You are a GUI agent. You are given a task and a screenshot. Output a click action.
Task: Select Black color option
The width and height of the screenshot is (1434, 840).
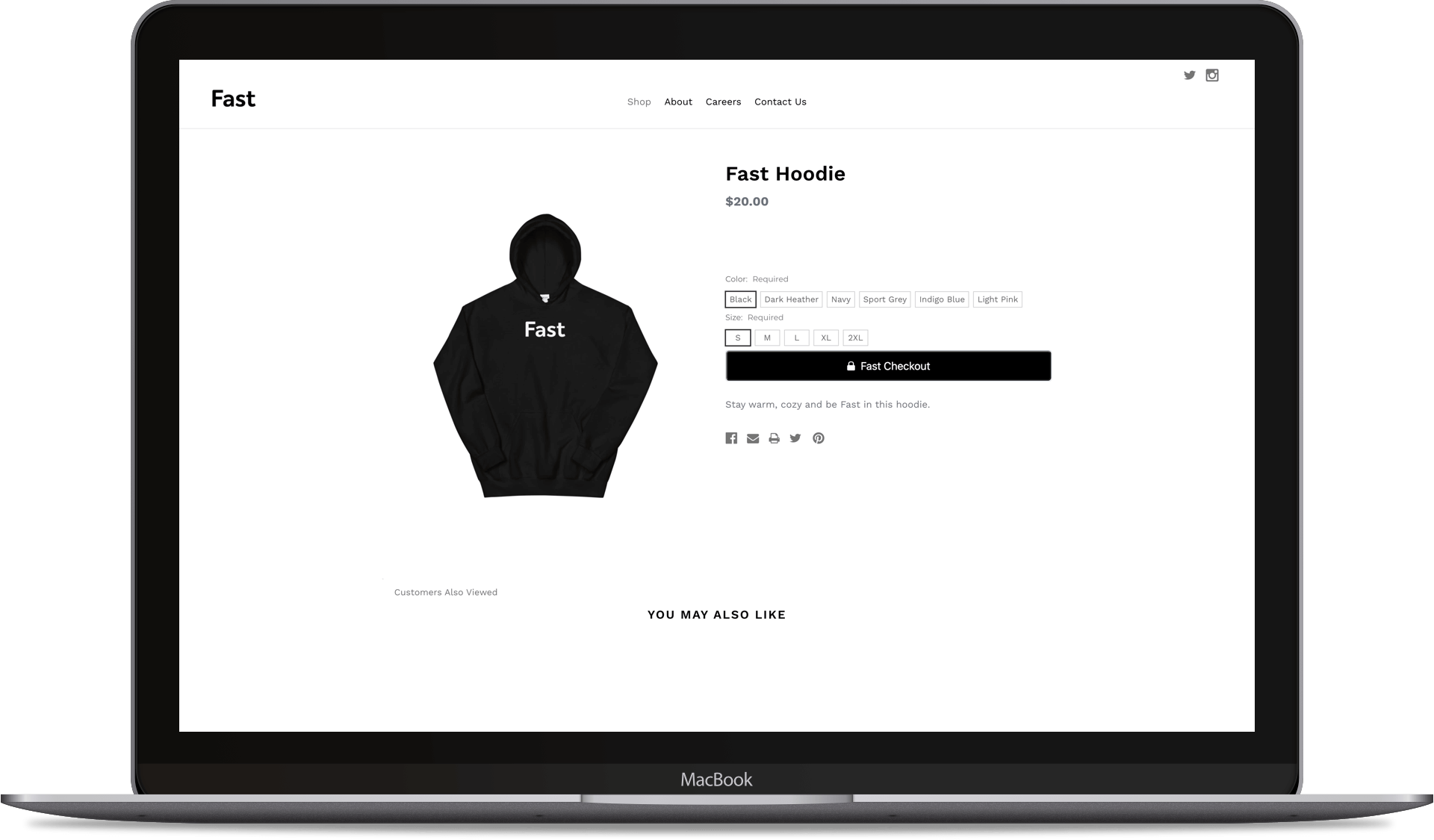pos(740,299)
